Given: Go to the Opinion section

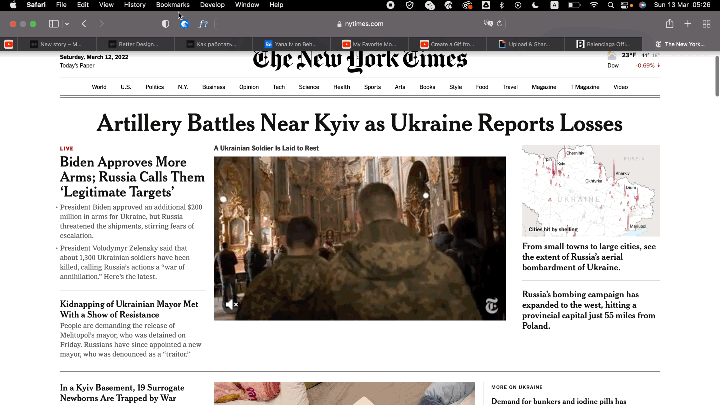Looking at the screenshot, I should pyautogui.click(x=249, y=87).
